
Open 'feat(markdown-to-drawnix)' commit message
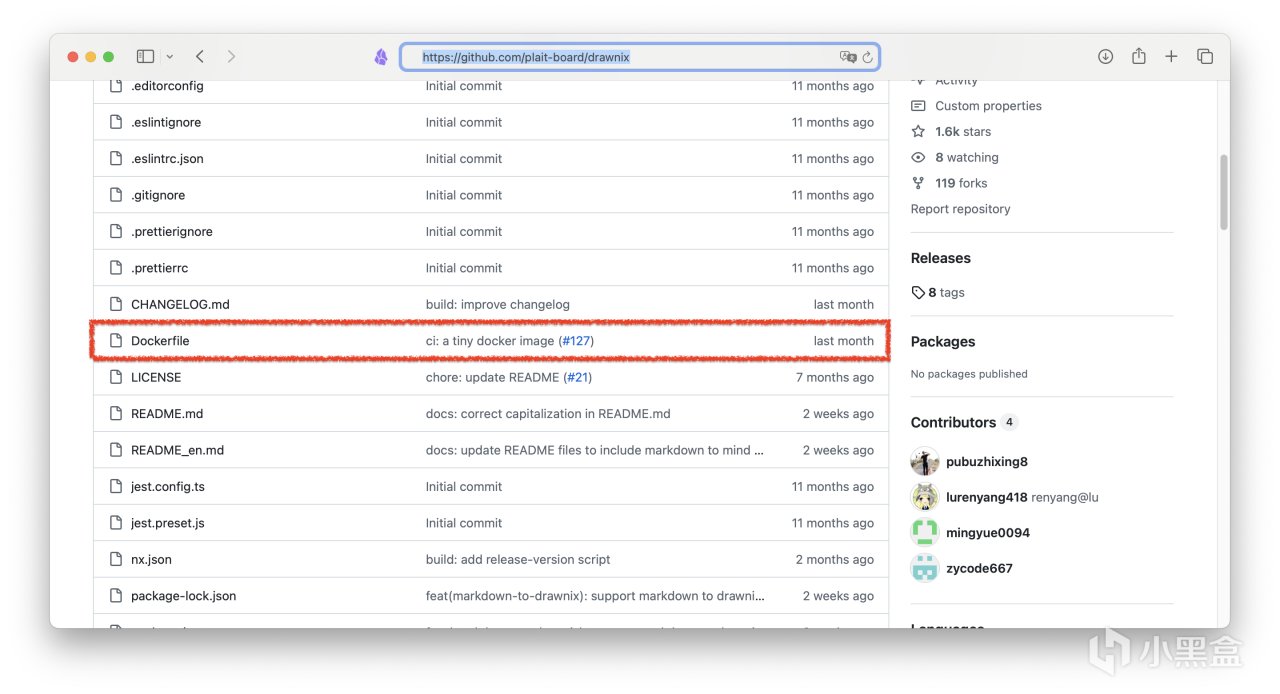tap(596, 596)
